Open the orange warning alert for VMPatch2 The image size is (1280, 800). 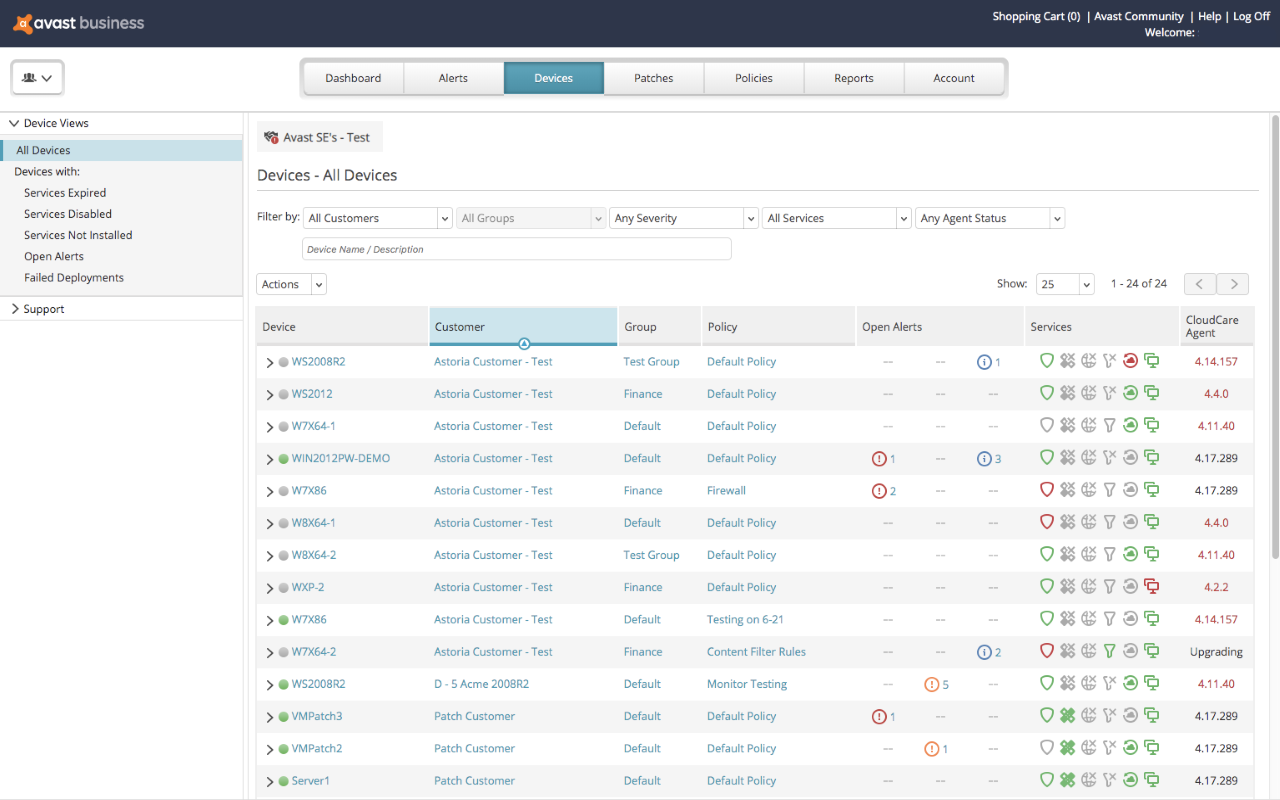pyautogui.click(x=932, y=748)
